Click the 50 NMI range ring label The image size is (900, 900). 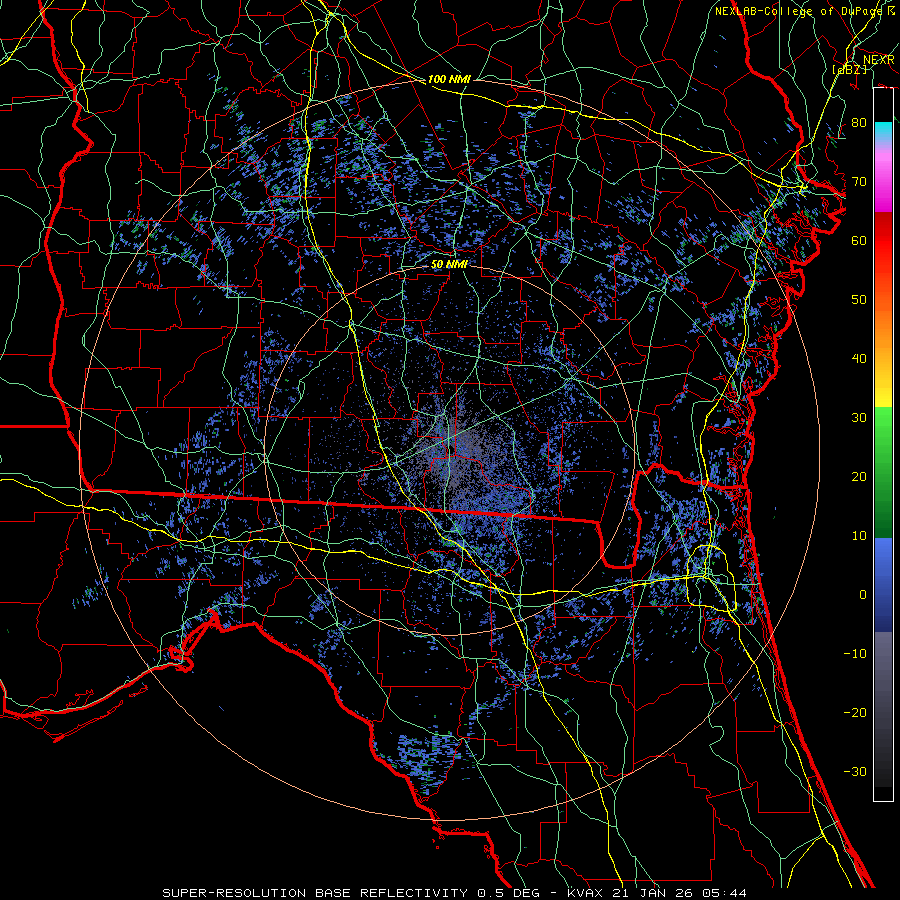coord(449,265)
